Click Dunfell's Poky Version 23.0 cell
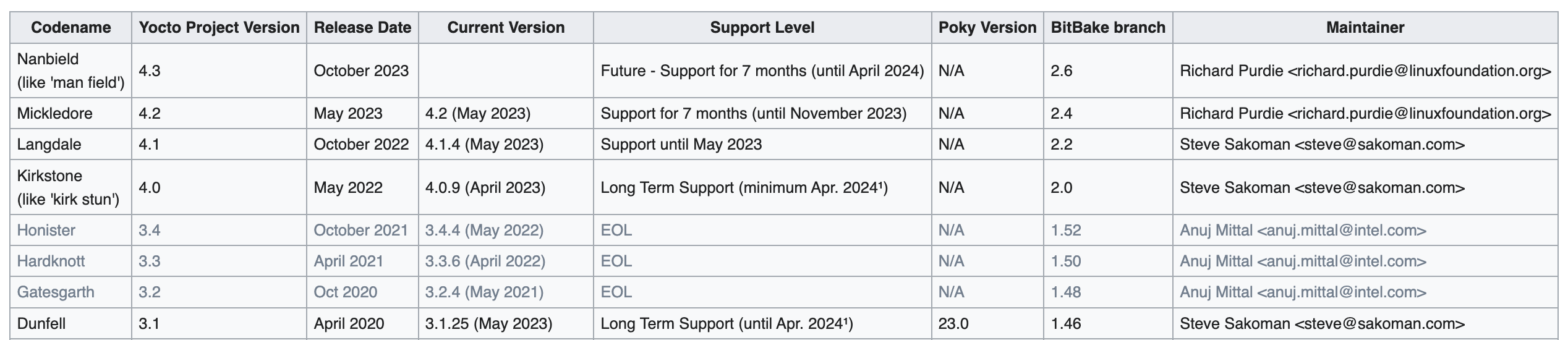 [987, 323]
